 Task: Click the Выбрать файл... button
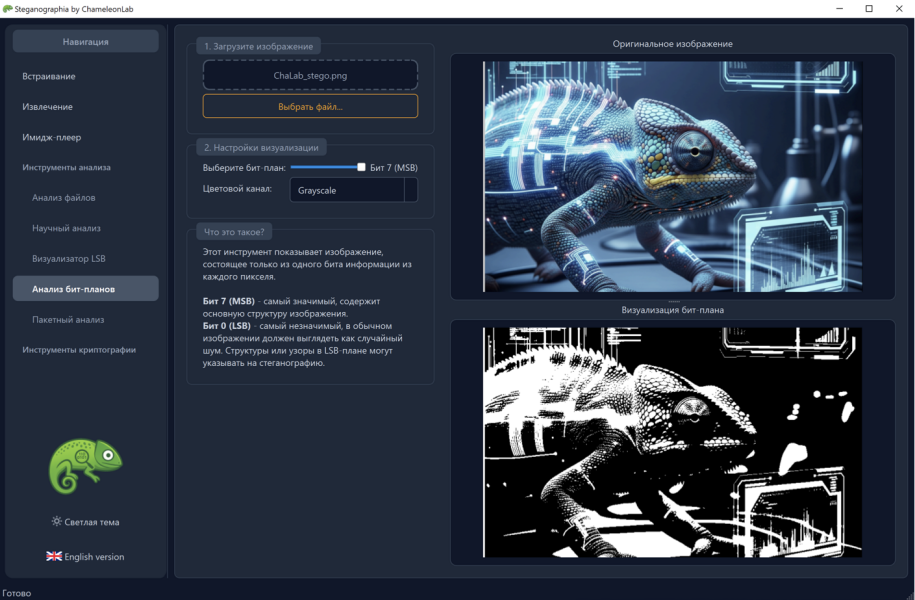[x=310, y=106]
